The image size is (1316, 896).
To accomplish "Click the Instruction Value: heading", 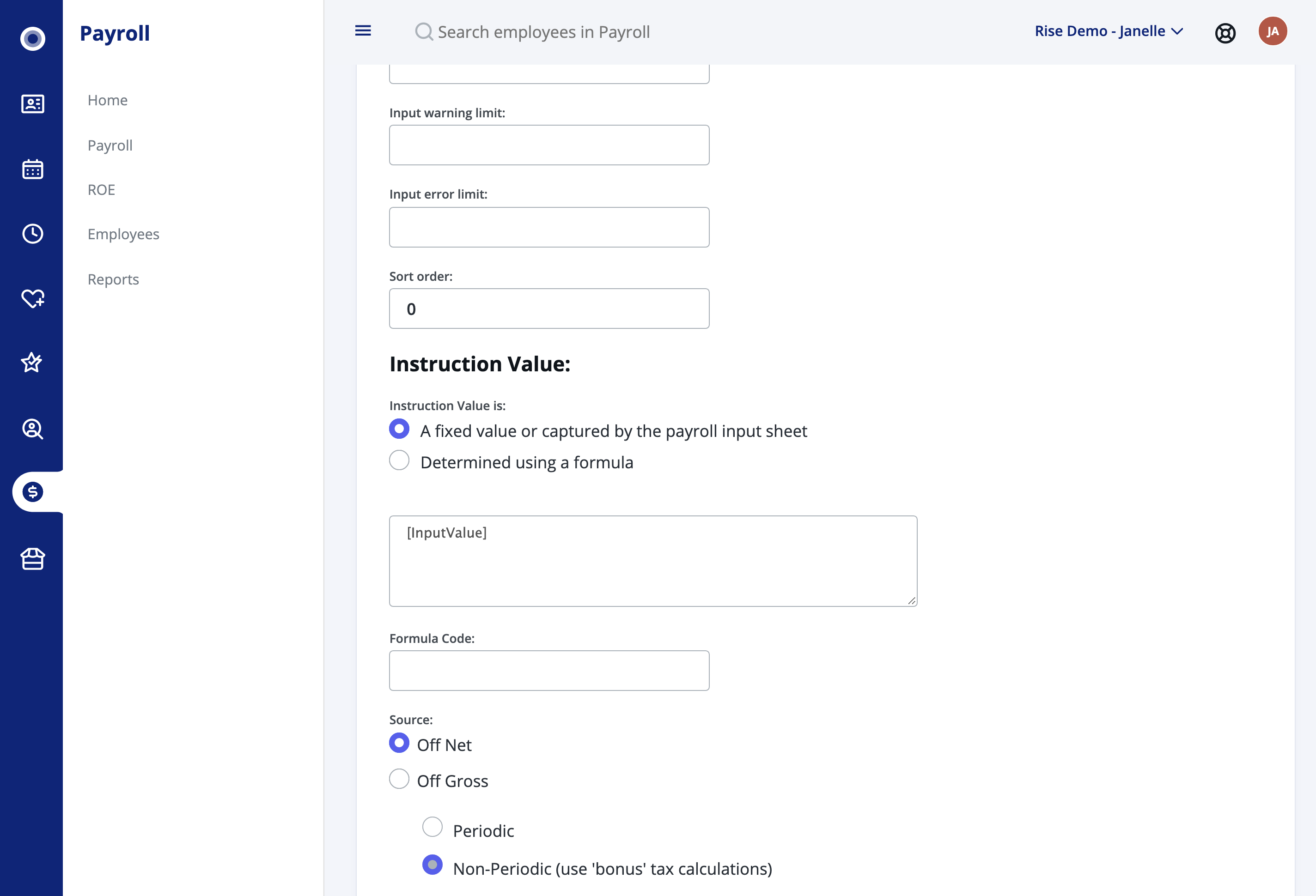I will point(480,364).
